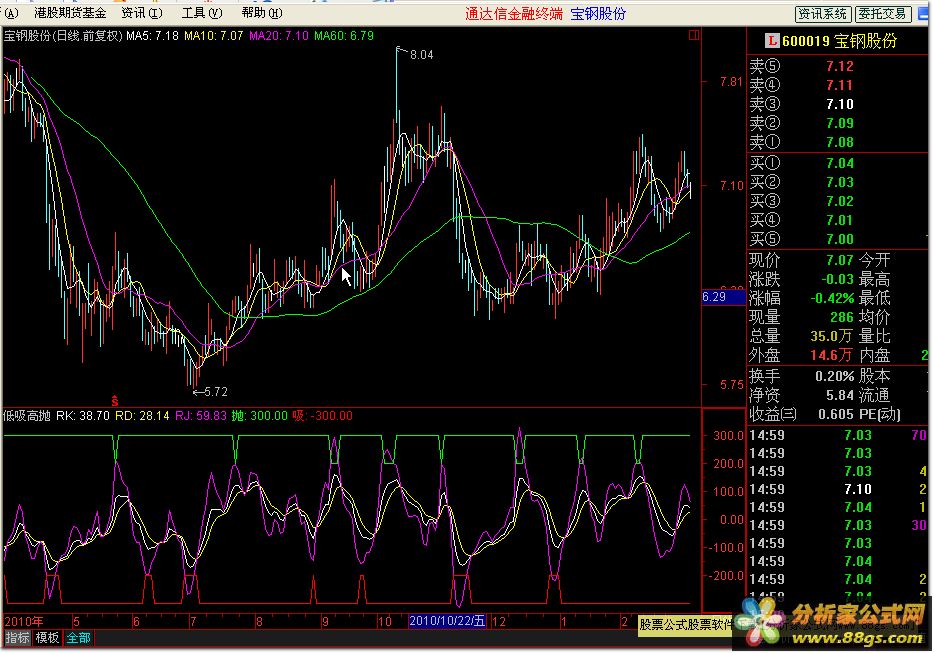Click the 抛: 300.00 value
Screen dimensions: 934x653
point(259,415)
